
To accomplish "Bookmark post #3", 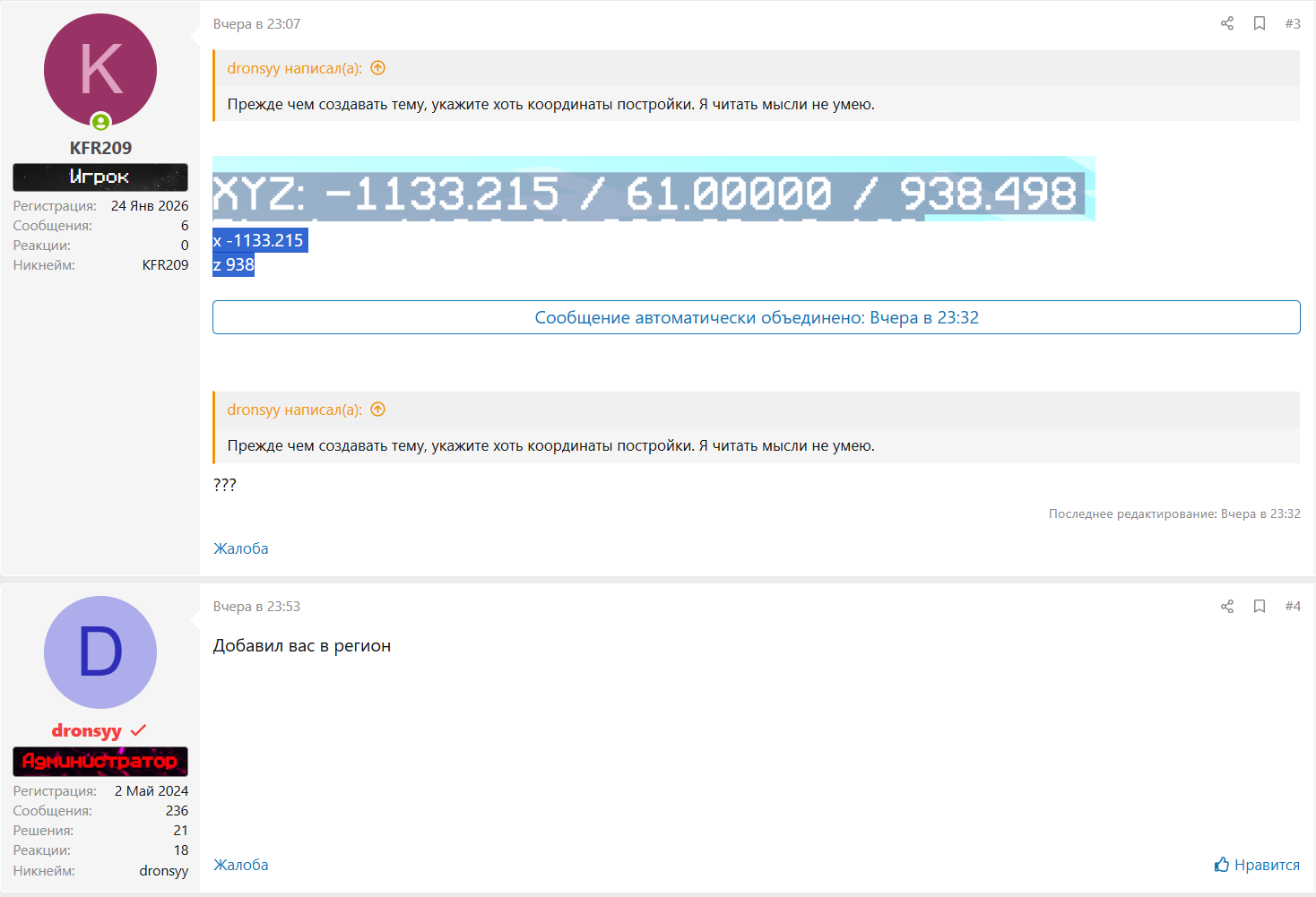I will (1259, 23).
